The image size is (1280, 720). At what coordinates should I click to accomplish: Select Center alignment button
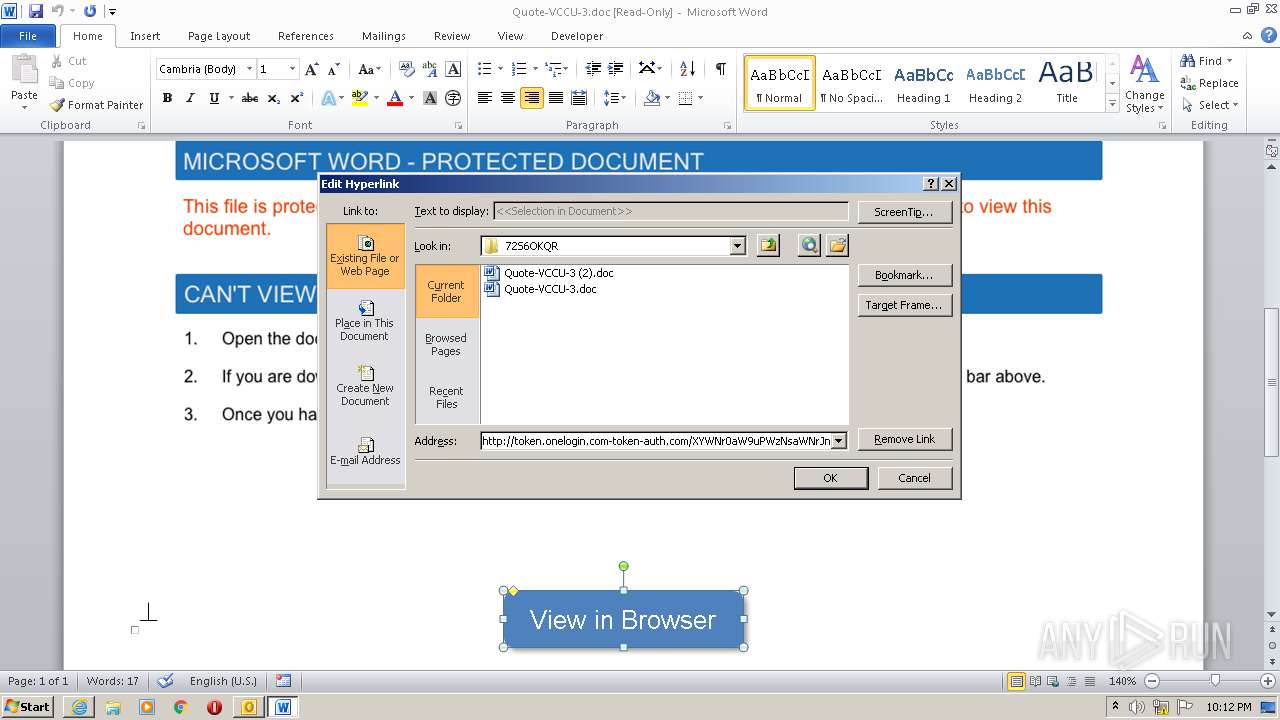(508, 98)
